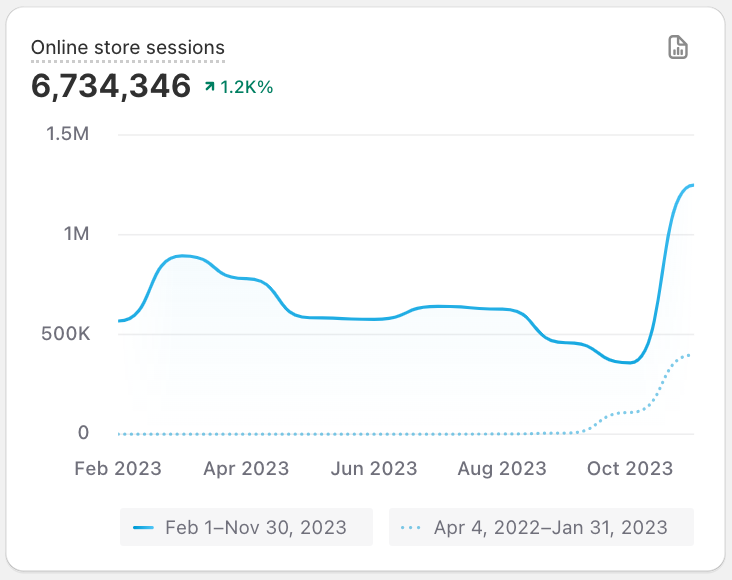Select the Jun 2023 x-axis label
Image resolution: width=732 pixels, height=580 pixels.
(x=375, y=468)
